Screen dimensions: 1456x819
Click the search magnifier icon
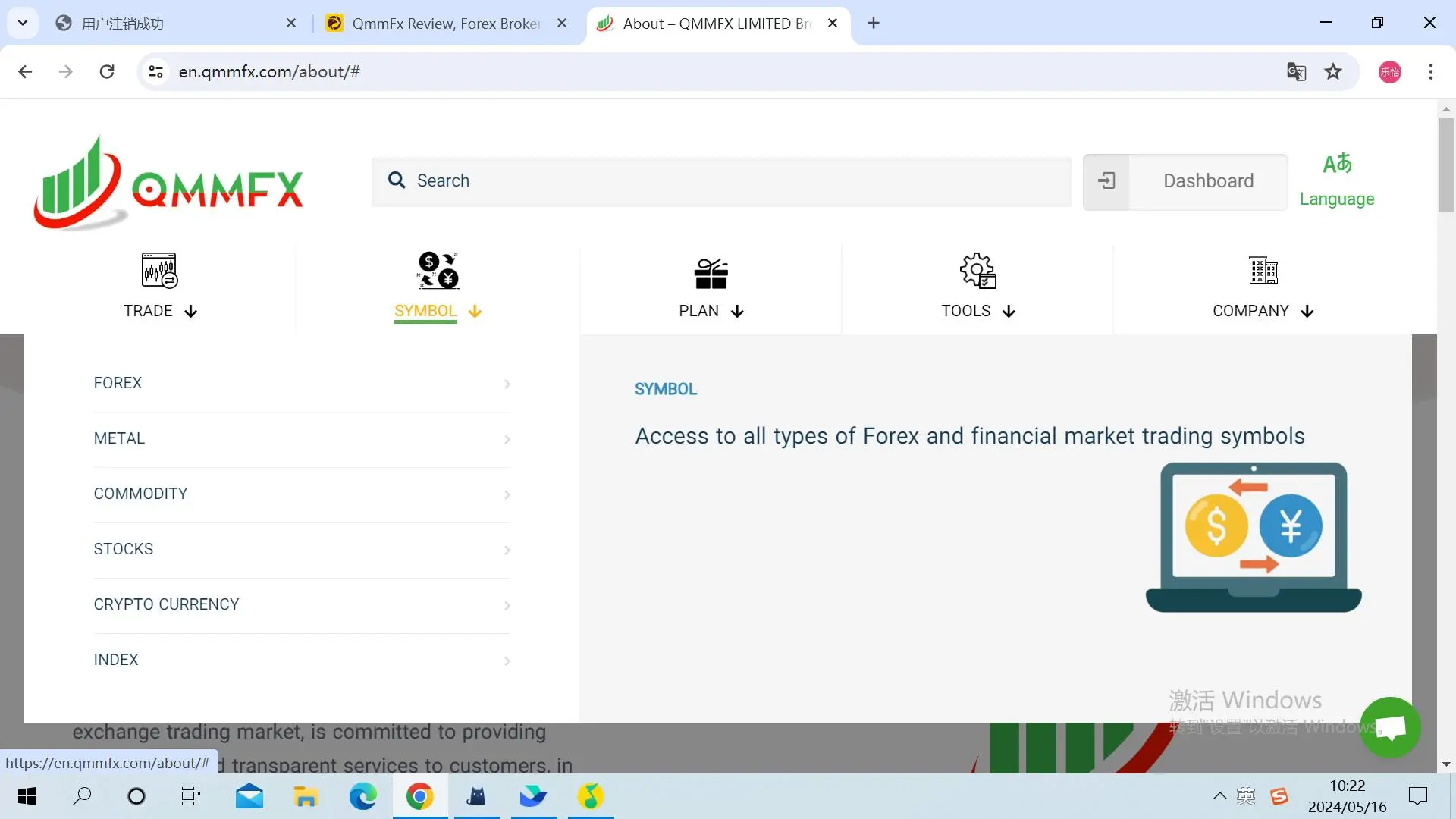pos(397,180)
